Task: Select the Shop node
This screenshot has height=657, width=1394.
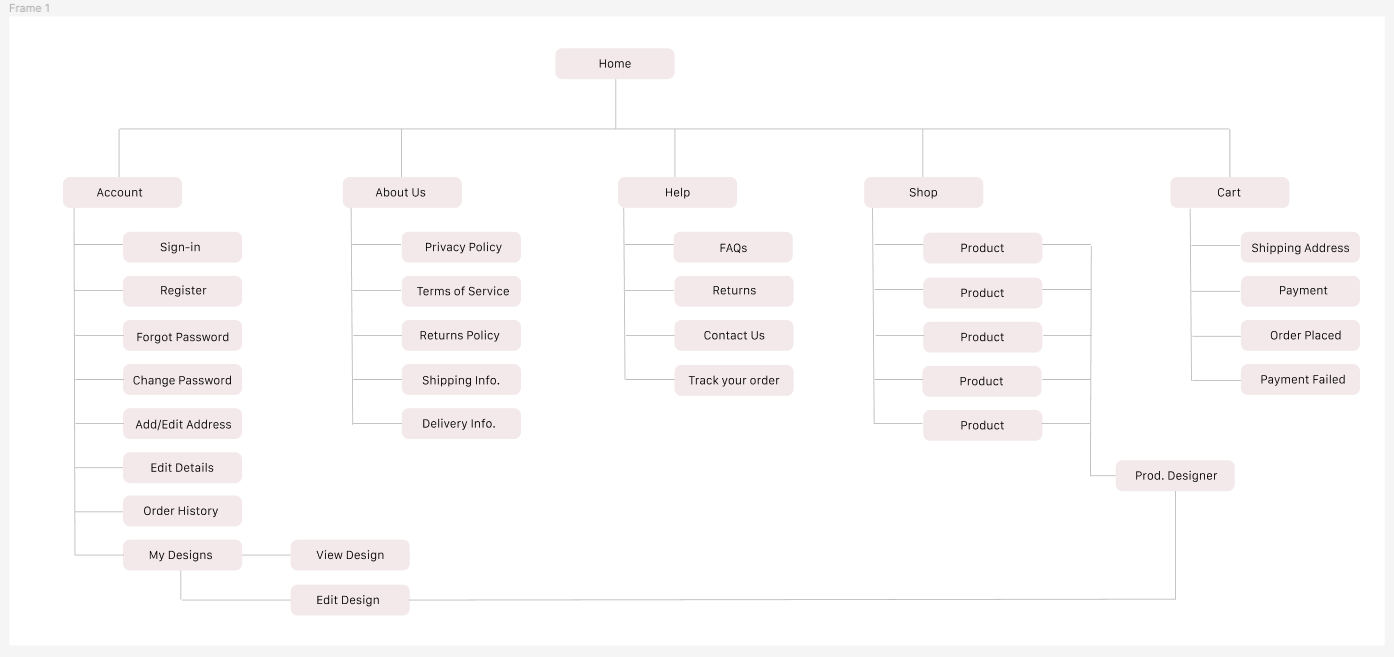Action: click(x=923, y=193)
